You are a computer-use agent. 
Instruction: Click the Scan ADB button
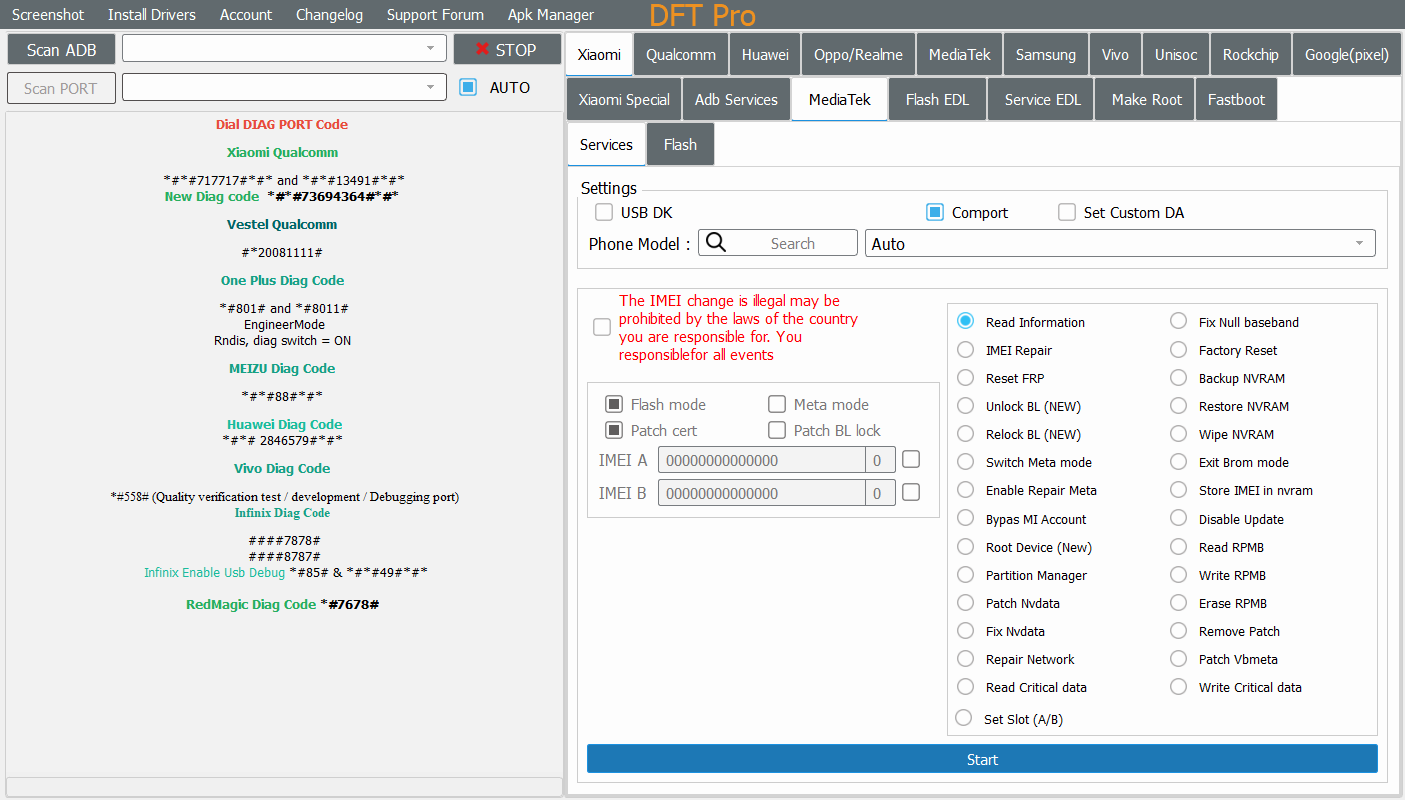(61, 50)
